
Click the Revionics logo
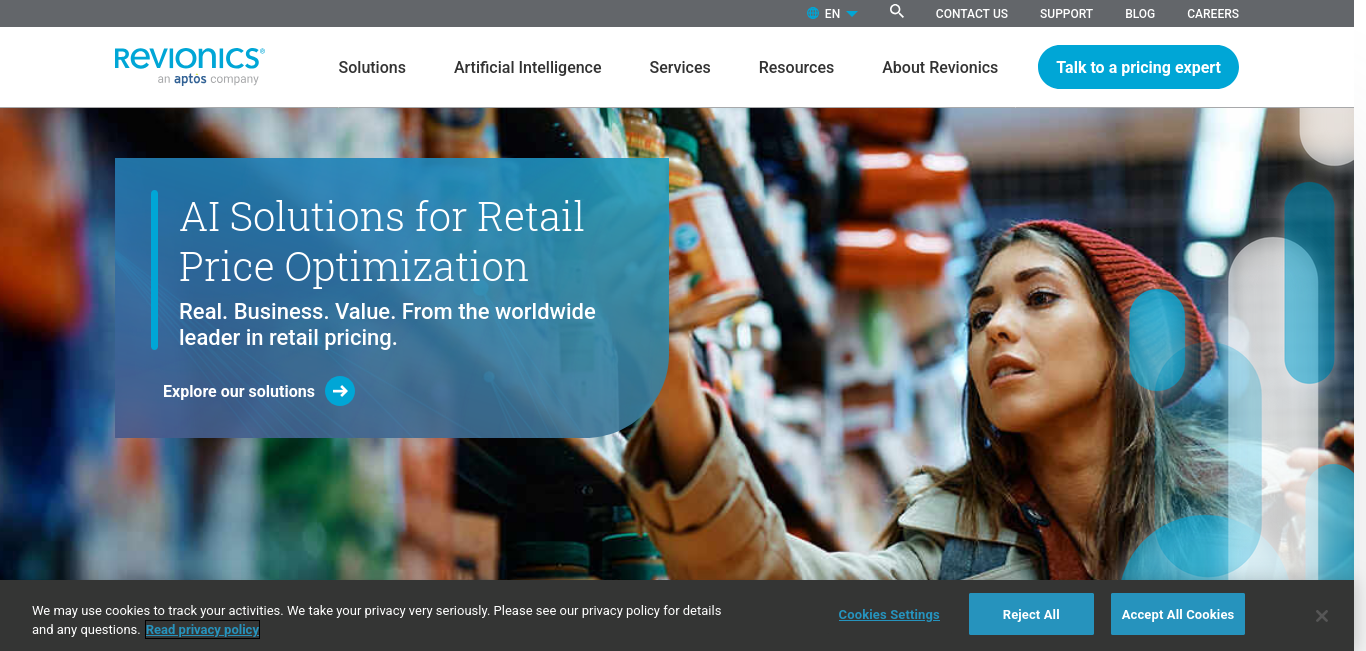click(189, 66)
